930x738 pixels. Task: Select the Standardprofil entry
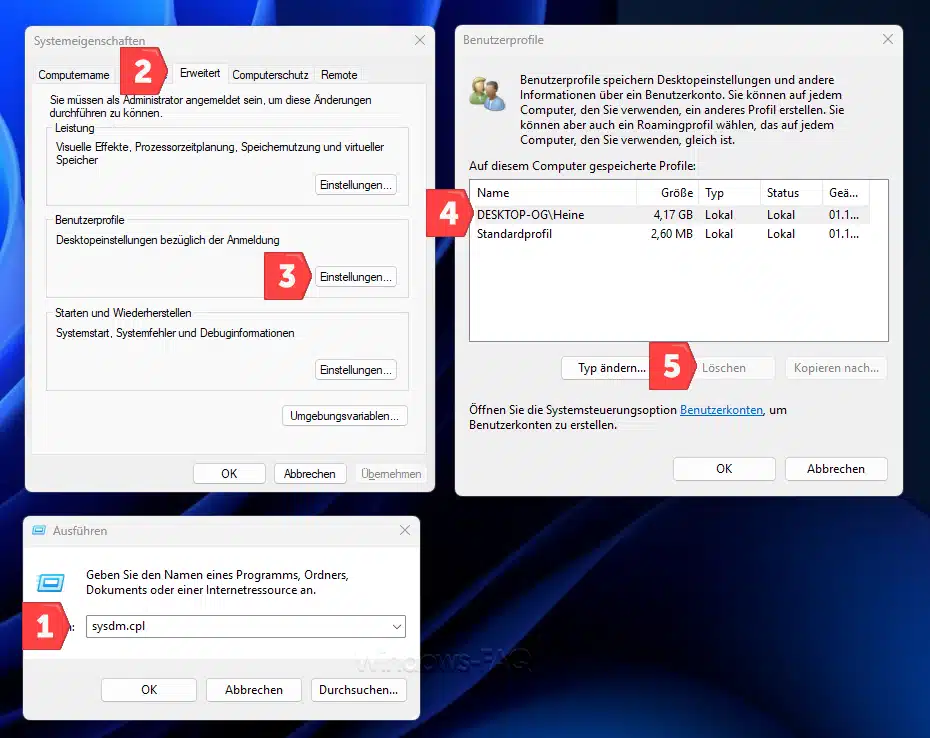[x=515, y=234]
